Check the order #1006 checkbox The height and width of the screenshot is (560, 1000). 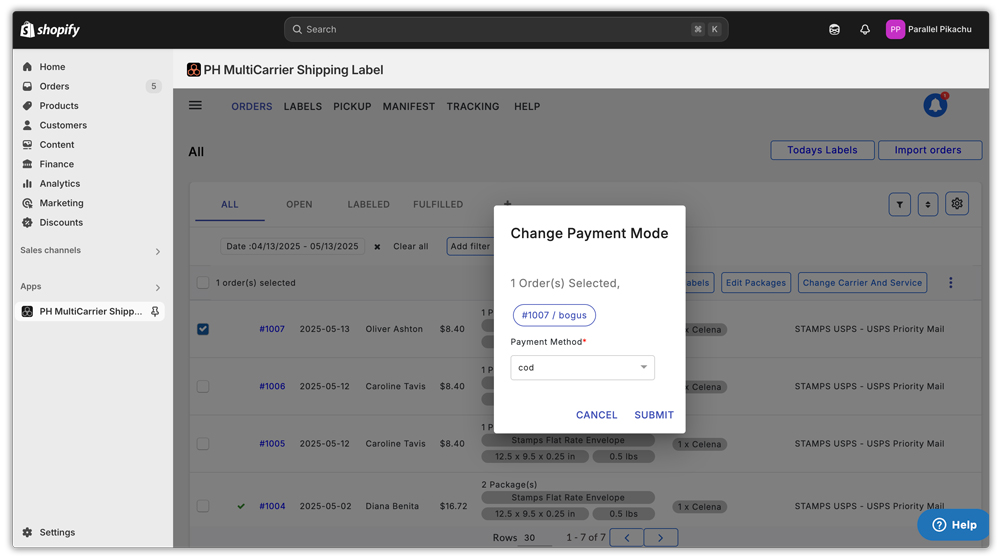coord(203,387)
